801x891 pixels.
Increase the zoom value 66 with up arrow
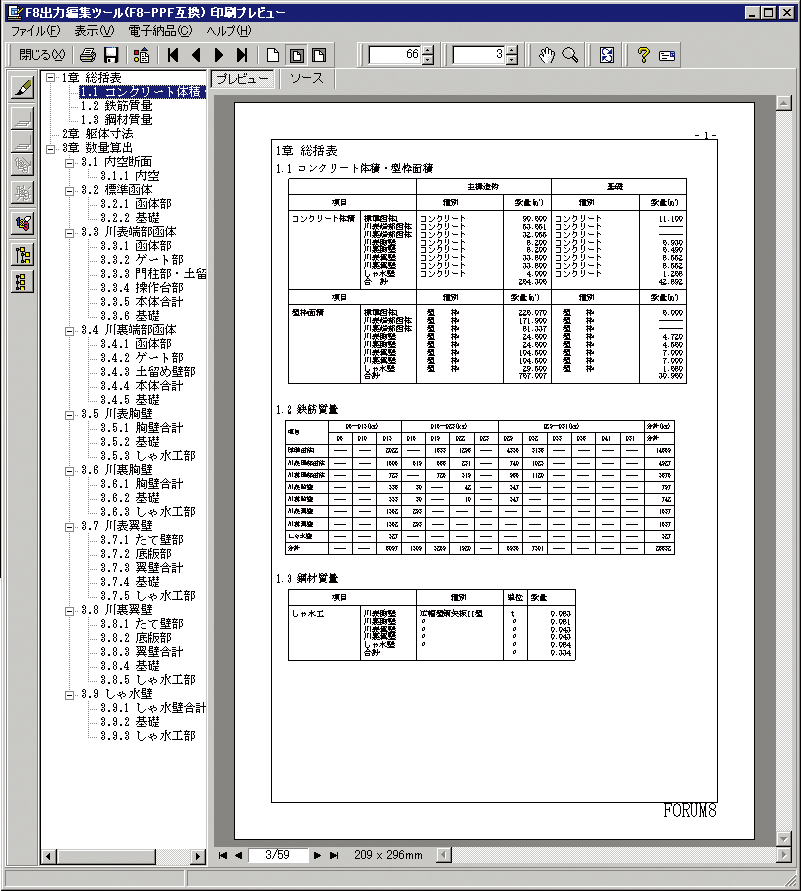point(428,50)
